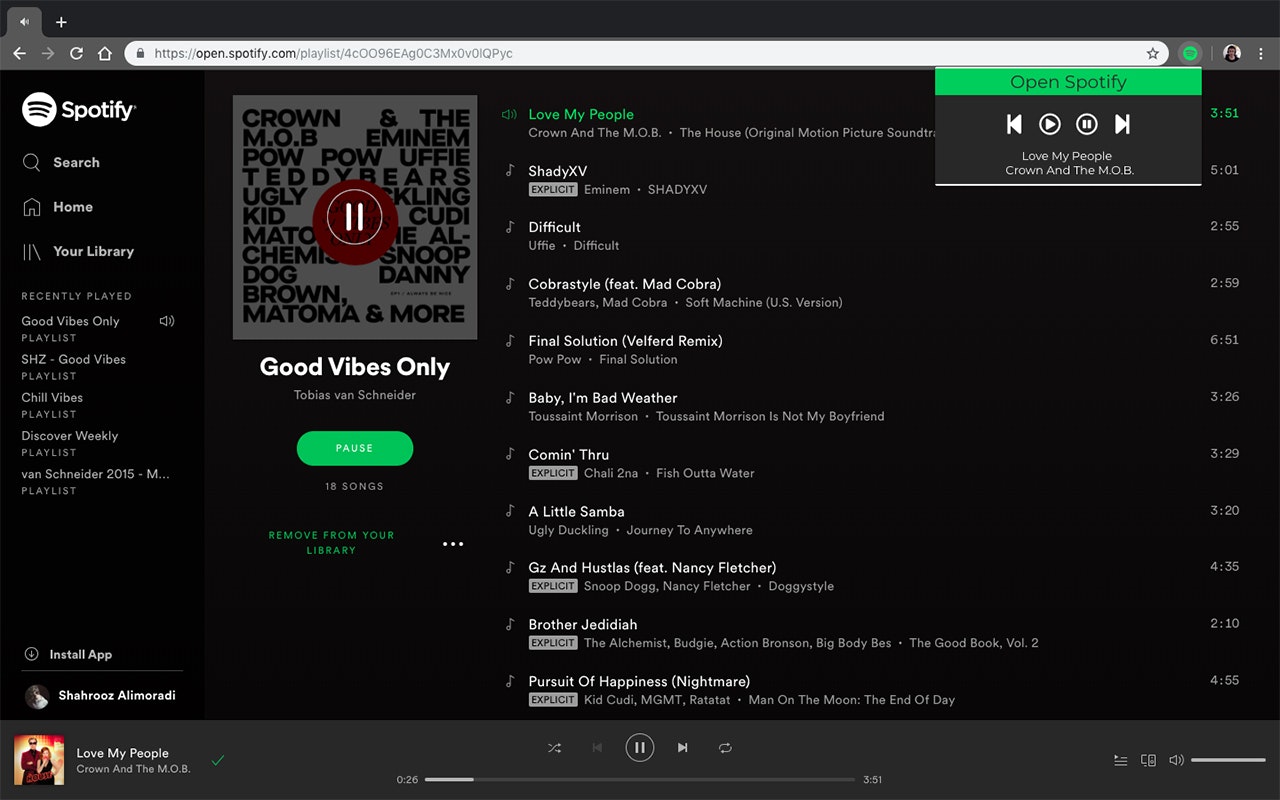Open a new tab with plus button
This screenshot has width=1280, height=800.
pyautogui.click(x=61, y=22)
